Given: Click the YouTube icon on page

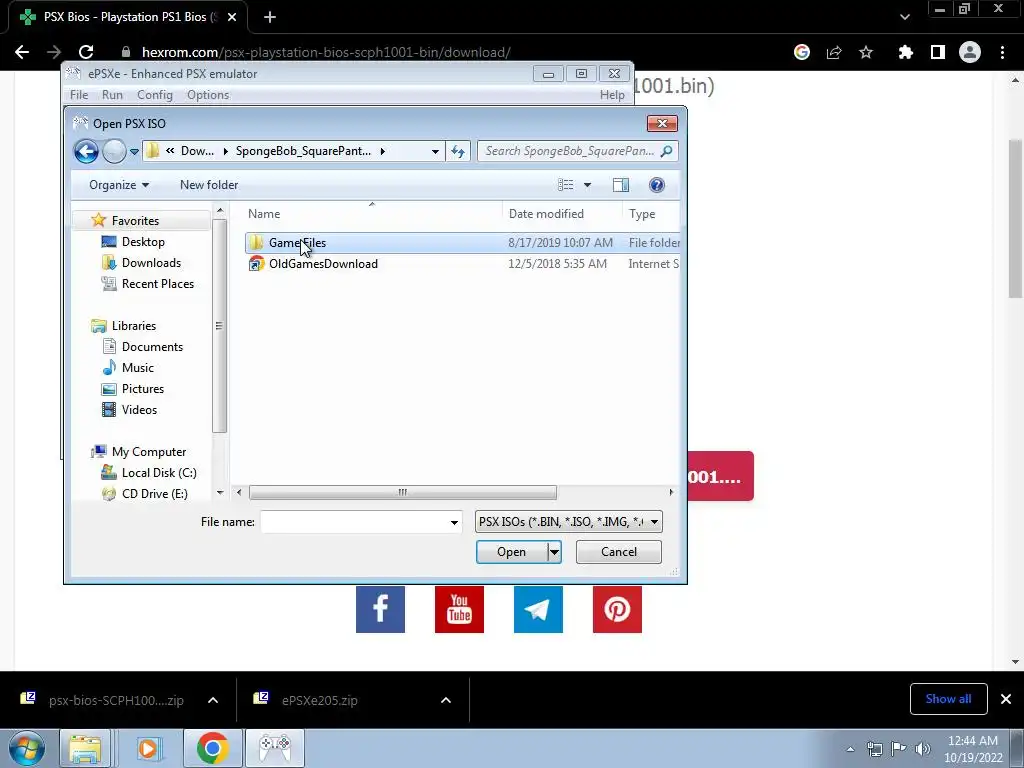Looking at the screenshot, I should [459, 609].
